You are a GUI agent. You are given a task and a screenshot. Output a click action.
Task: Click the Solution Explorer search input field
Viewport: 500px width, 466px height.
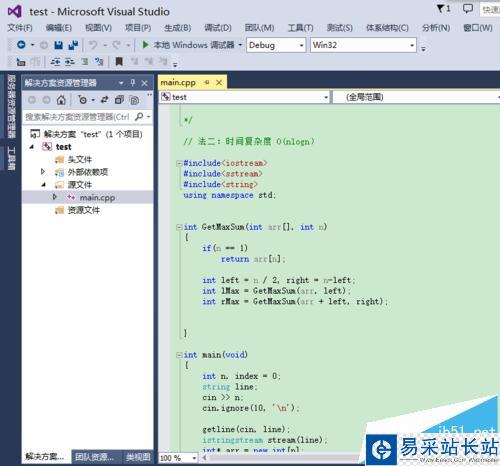78,117
